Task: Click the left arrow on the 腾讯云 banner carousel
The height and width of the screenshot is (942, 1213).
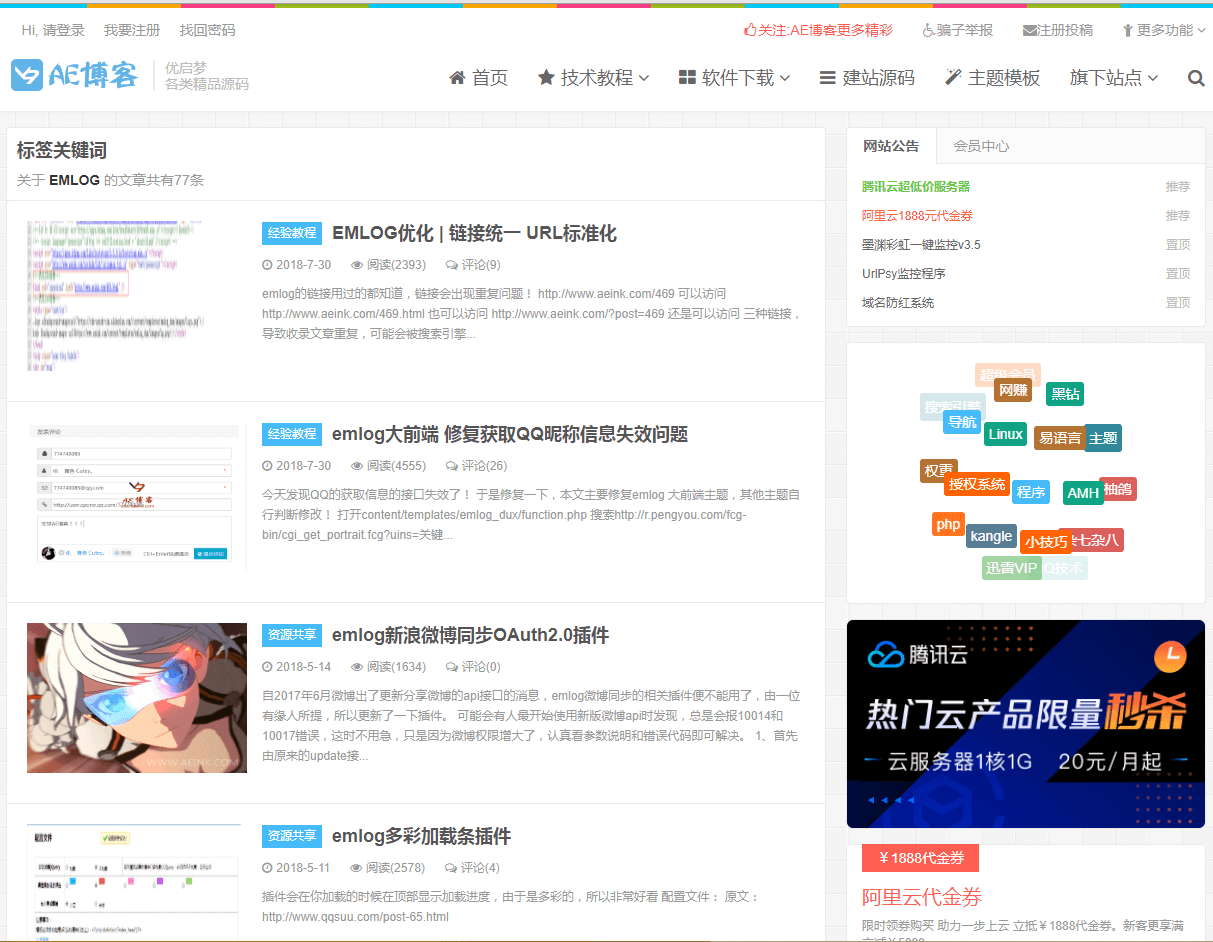Action: coord(871,800)
